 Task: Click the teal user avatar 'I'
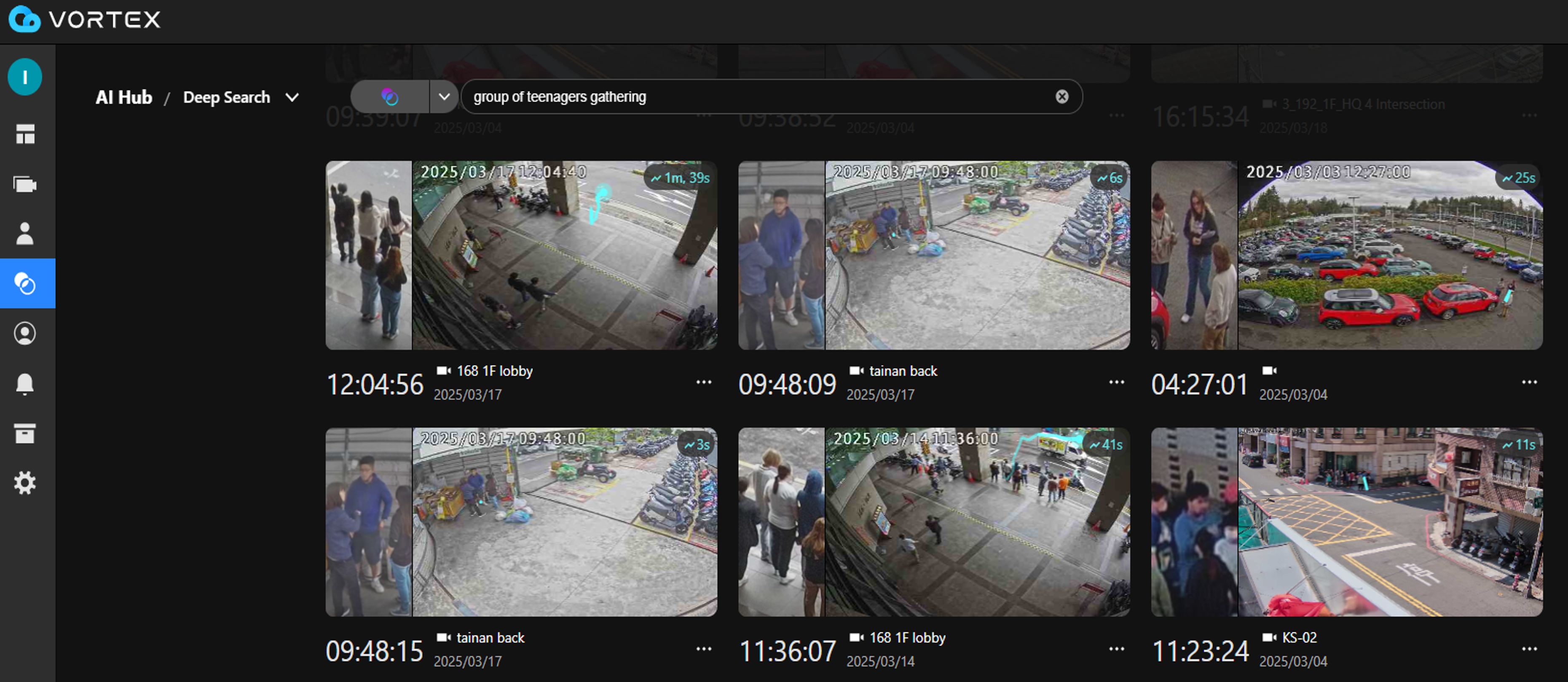pyautogui.click(x=25, y=77)
